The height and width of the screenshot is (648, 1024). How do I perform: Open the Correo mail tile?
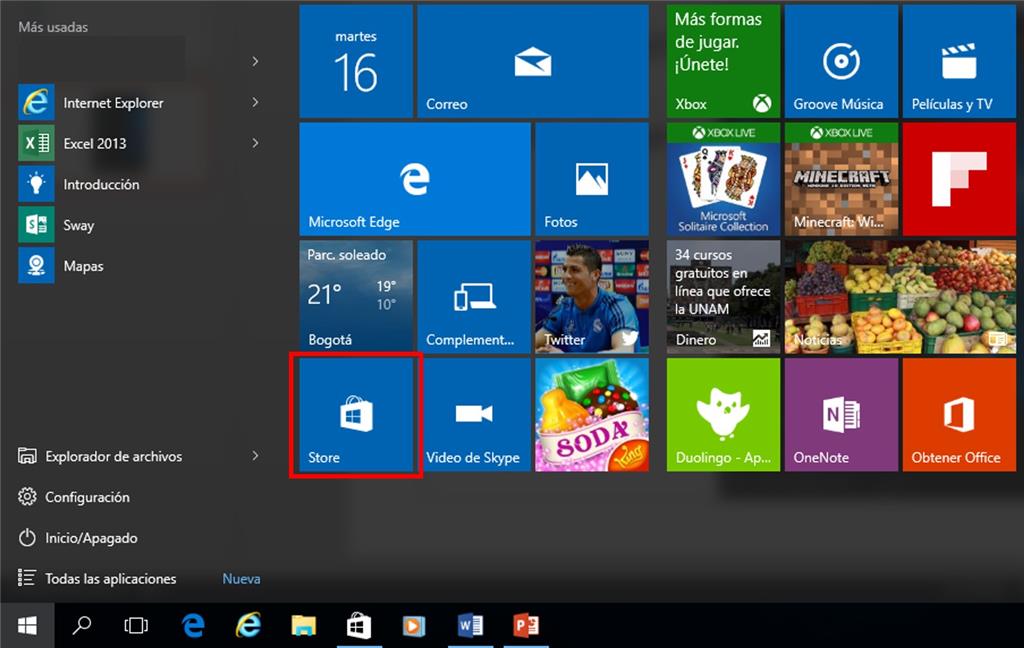point(533,61)
